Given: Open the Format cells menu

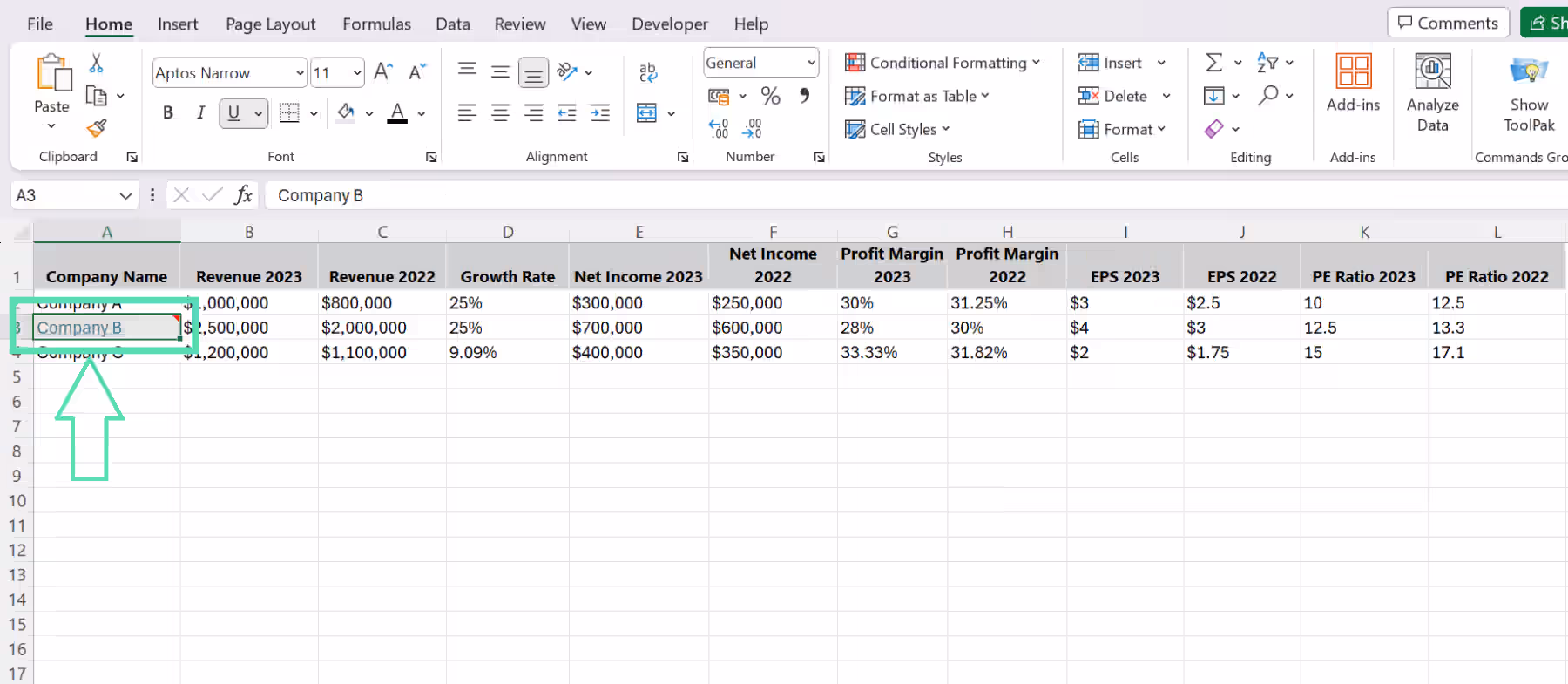Looking at the screenshot, I should [1121, 129].
